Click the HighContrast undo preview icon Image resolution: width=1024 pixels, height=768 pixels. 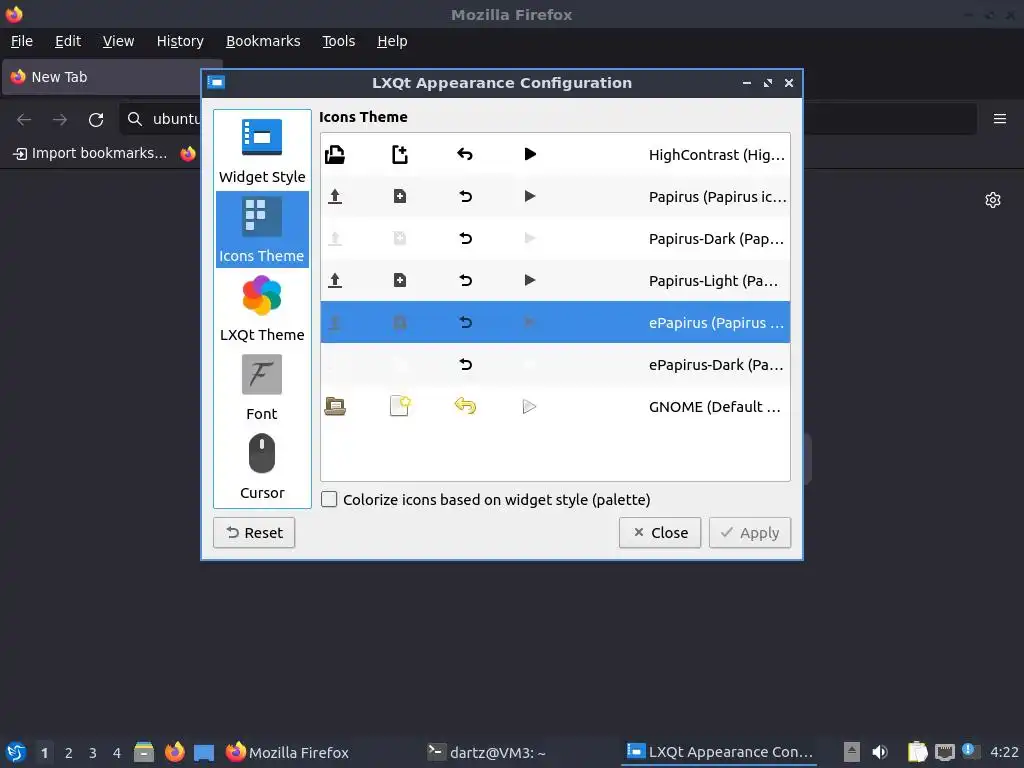tap(465, 155)
